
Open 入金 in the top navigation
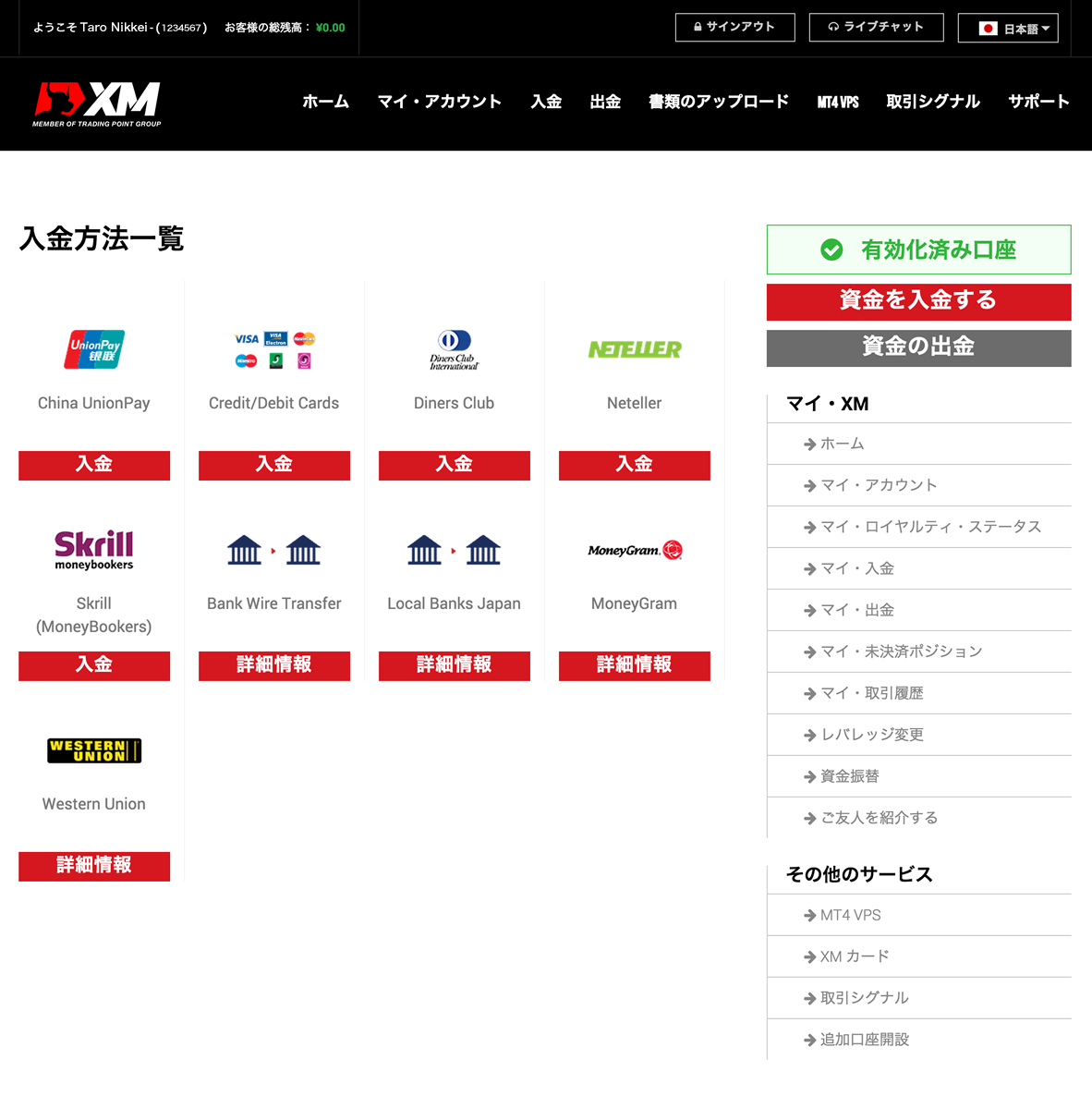tap(546, 102)
